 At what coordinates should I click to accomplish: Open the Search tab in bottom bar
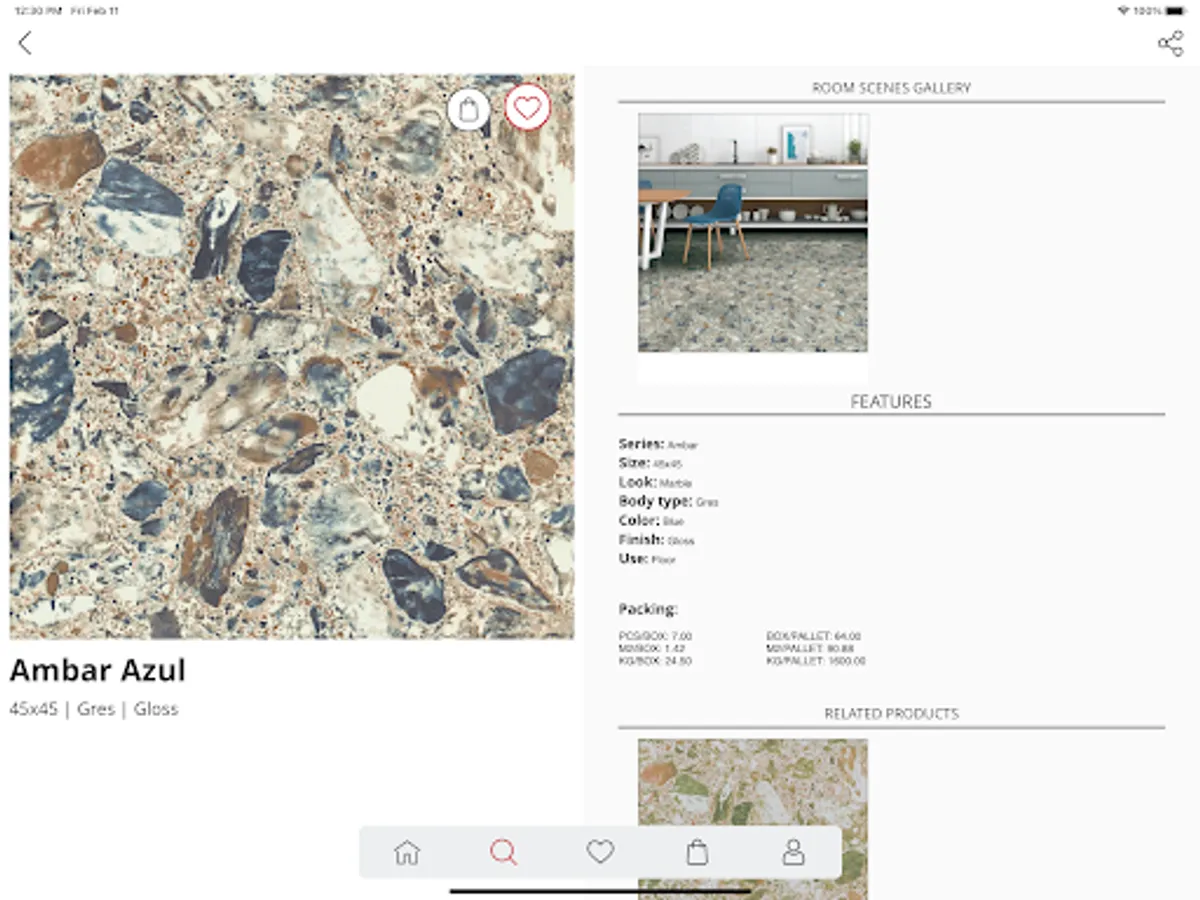click(503, 852)
